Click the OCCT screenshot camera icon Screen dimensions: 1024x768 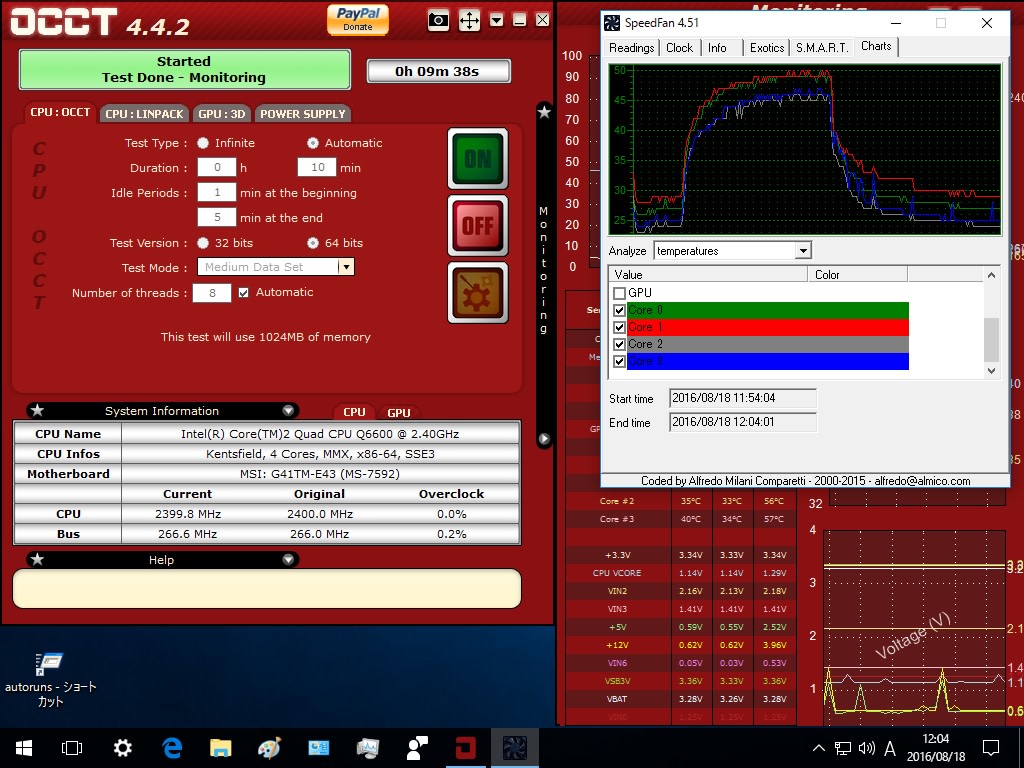[x=438, y=21]
